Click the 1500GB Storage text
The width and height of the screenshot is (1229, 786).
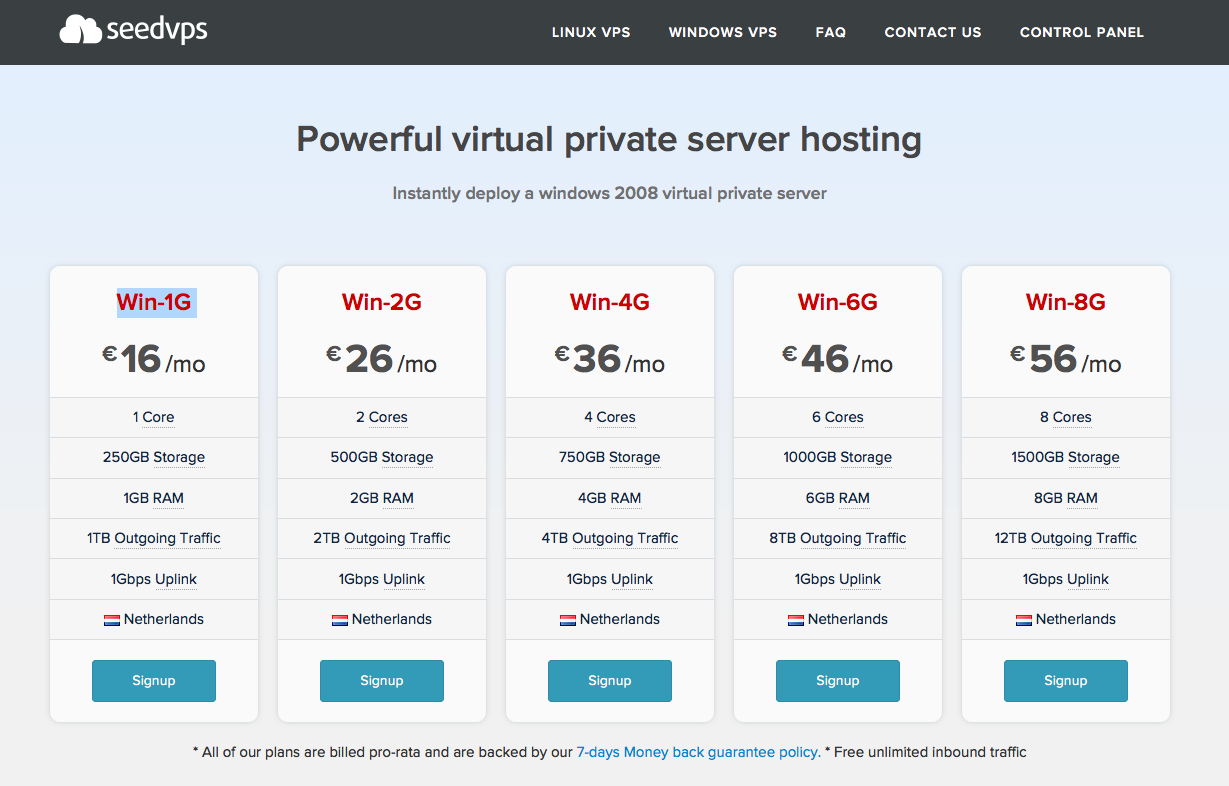point(1066,458)
